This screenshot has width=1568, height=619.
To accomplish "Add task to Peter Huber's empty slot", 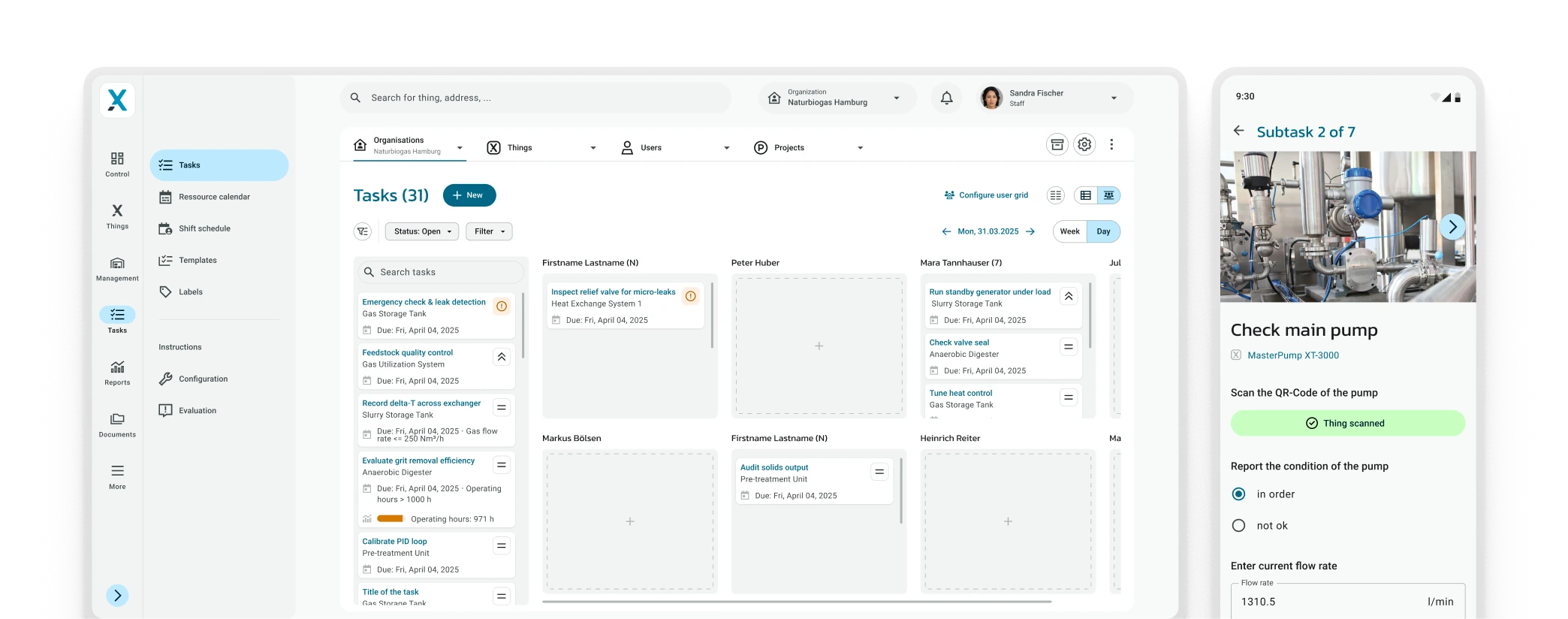I will (819, 346).
